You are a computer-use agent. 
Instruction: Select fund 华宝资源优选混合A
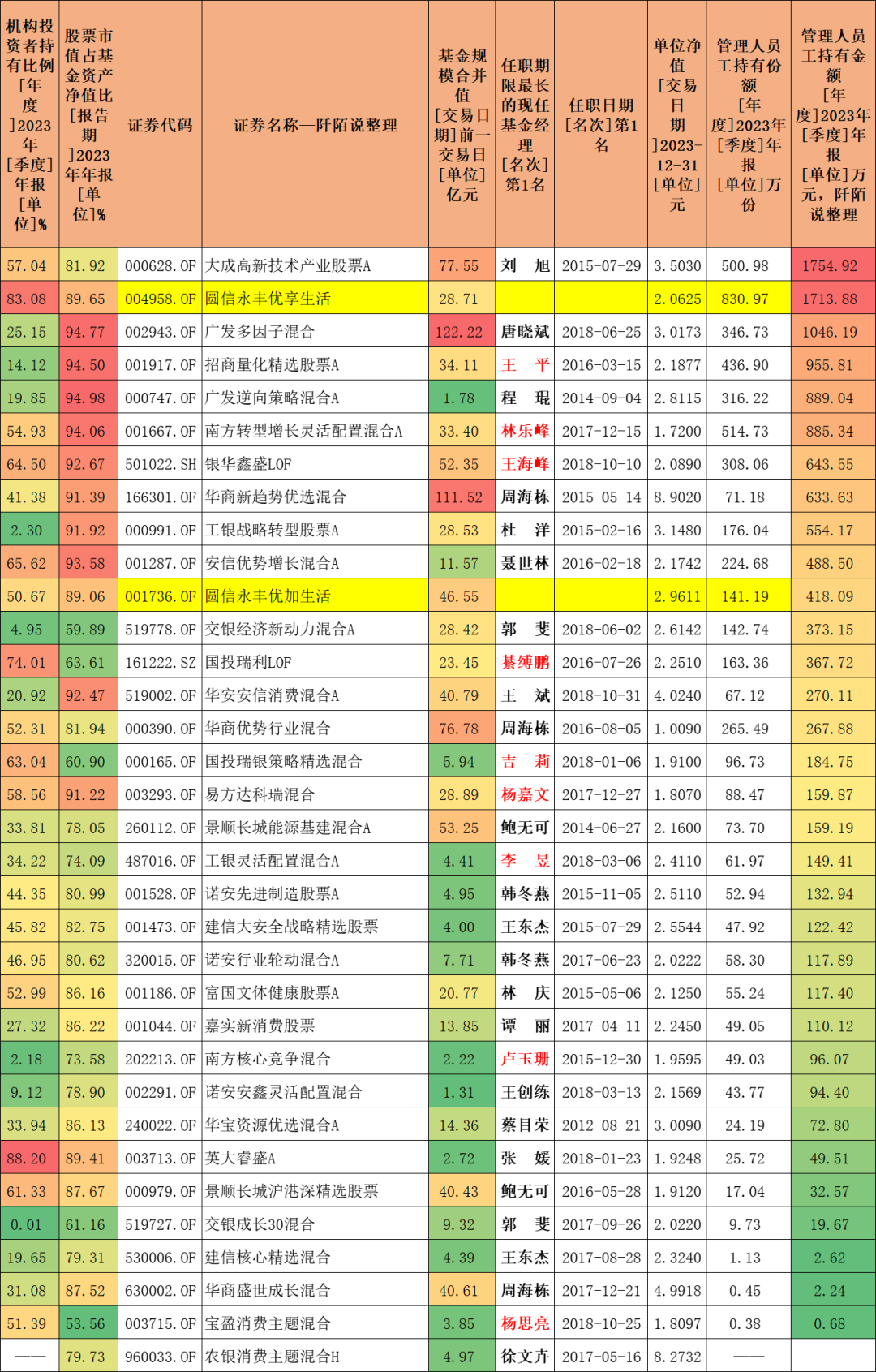(272, 1126)
